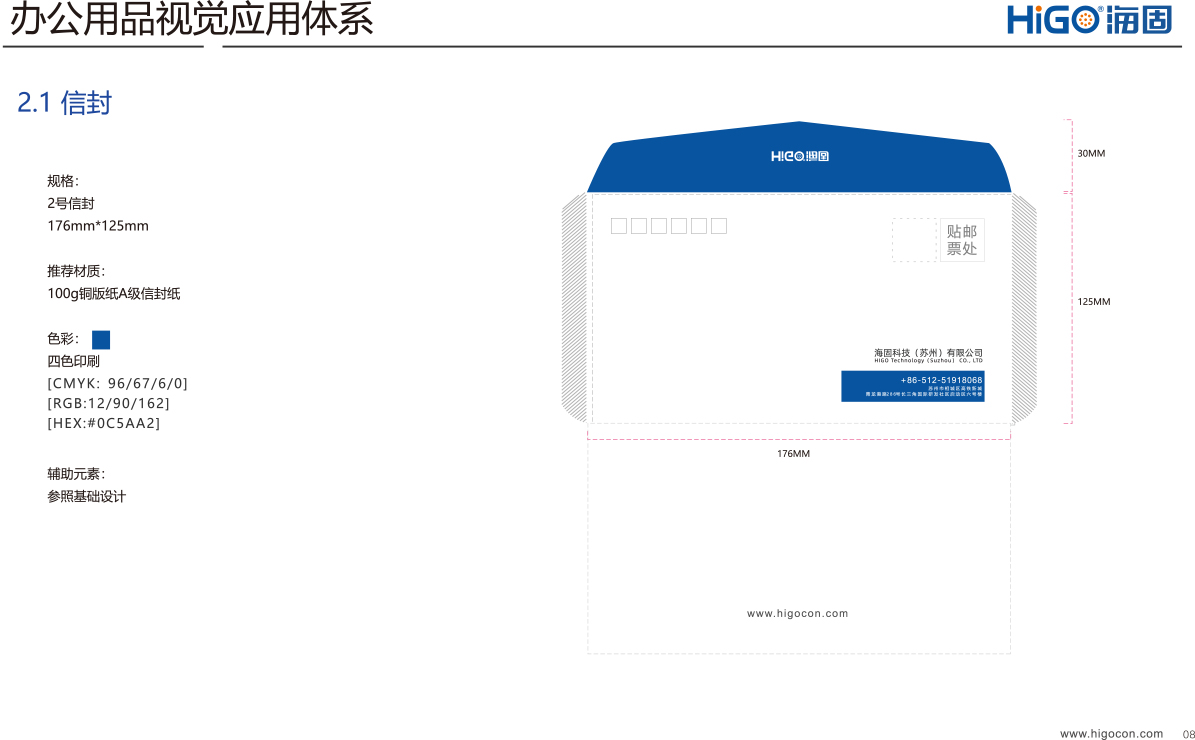Click the rightmost postal code box
1195x740 pixels.
(x=719, y=226)
